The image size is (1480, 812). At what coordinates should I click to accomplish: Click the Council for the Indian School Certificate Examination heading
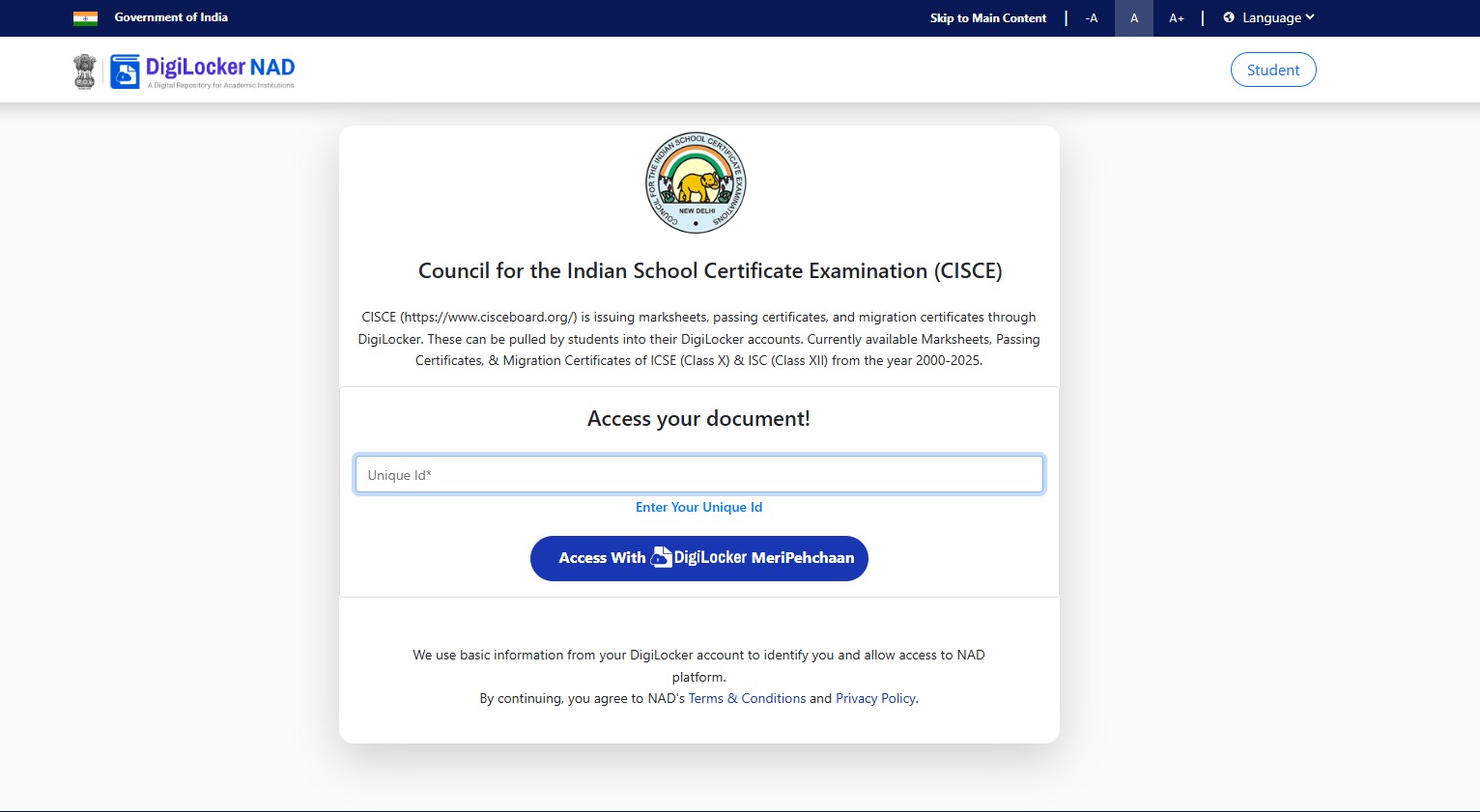710,270
